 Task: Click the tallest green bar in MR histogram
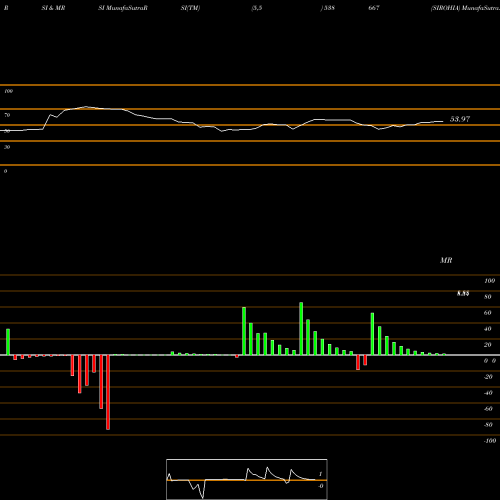tap(301, 329)
